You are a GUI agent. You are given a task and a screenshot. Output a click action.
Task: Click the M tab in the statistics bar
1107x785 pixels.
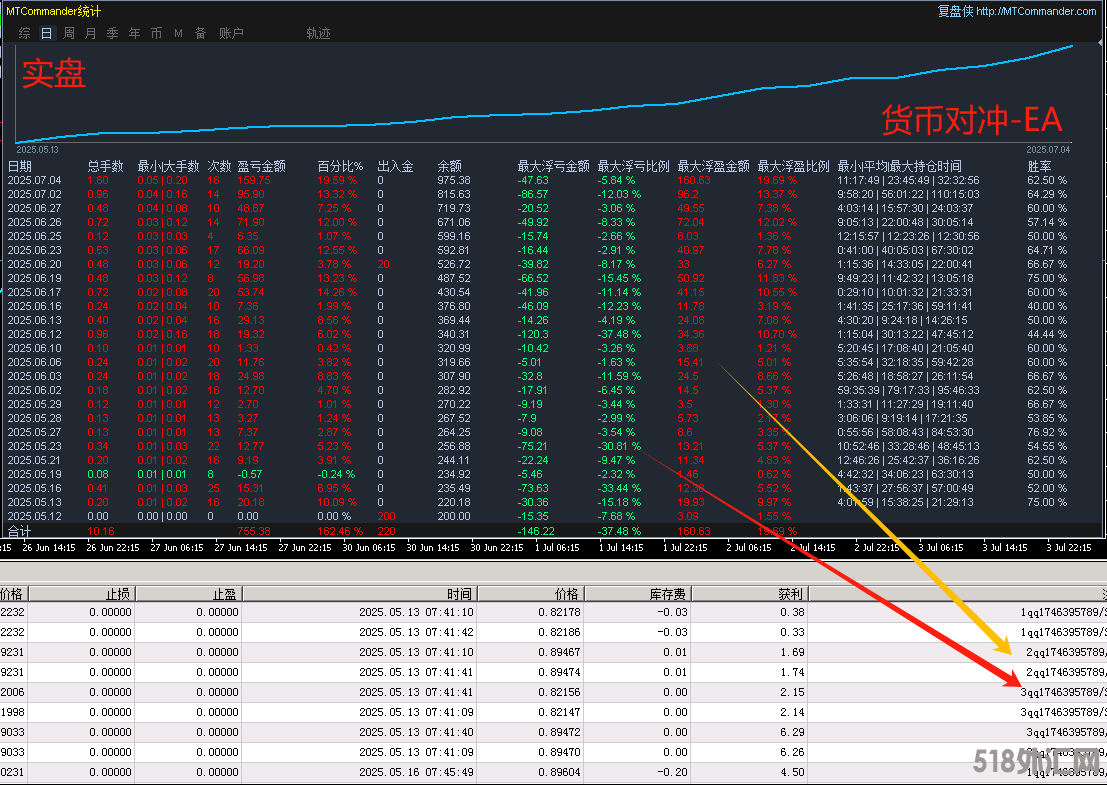(178, 33)
